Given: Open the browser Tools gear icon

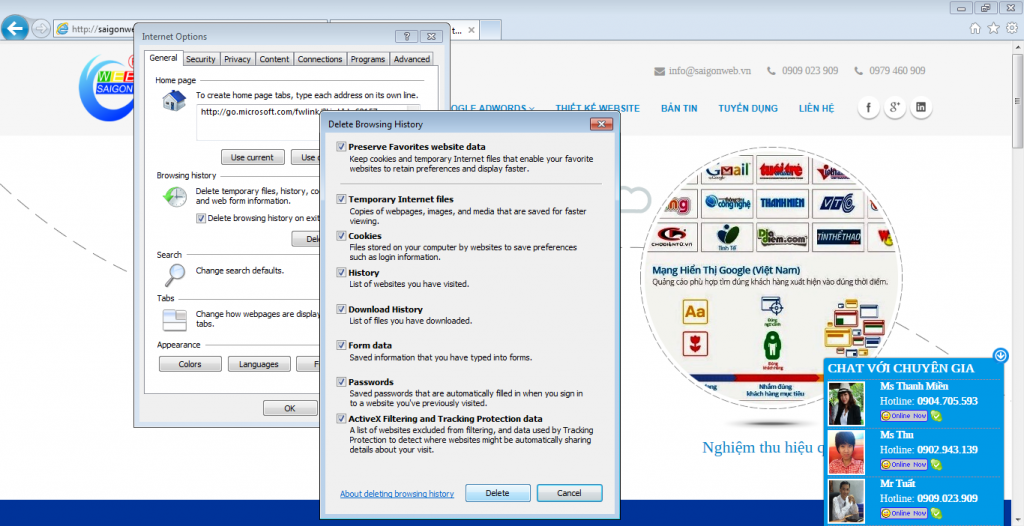Looking at the screenshot, I should (x=1012, y=28).
